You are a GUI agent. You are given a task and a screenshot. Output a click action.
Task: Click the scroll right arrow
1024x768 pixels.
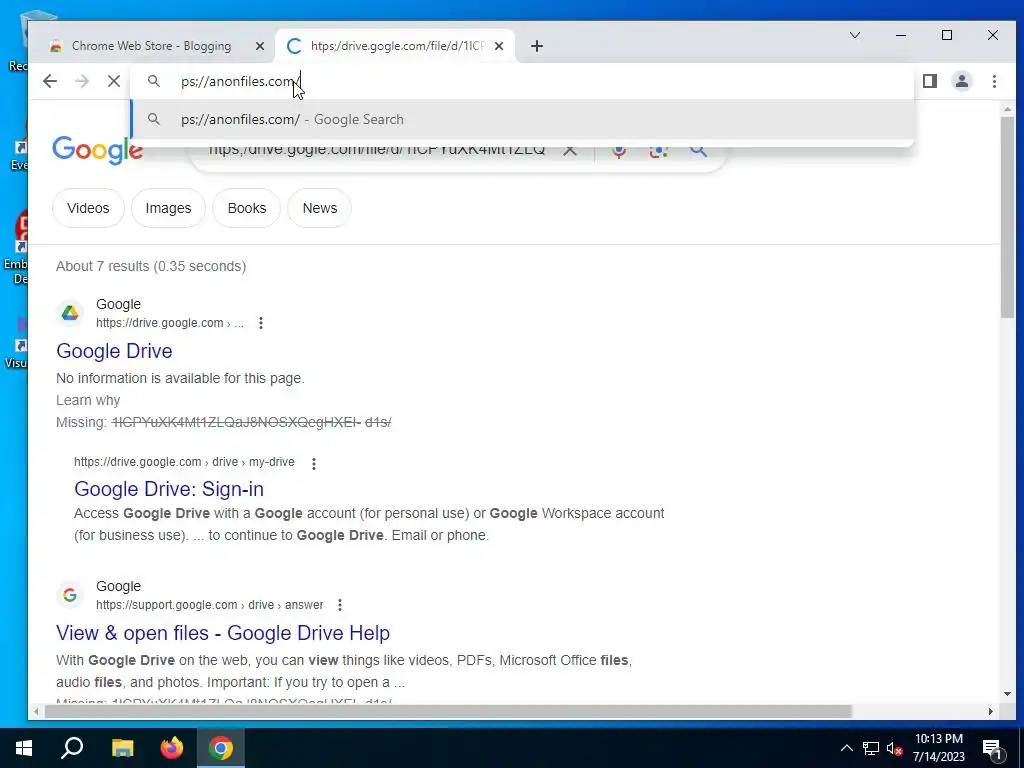tap(991, 711)
